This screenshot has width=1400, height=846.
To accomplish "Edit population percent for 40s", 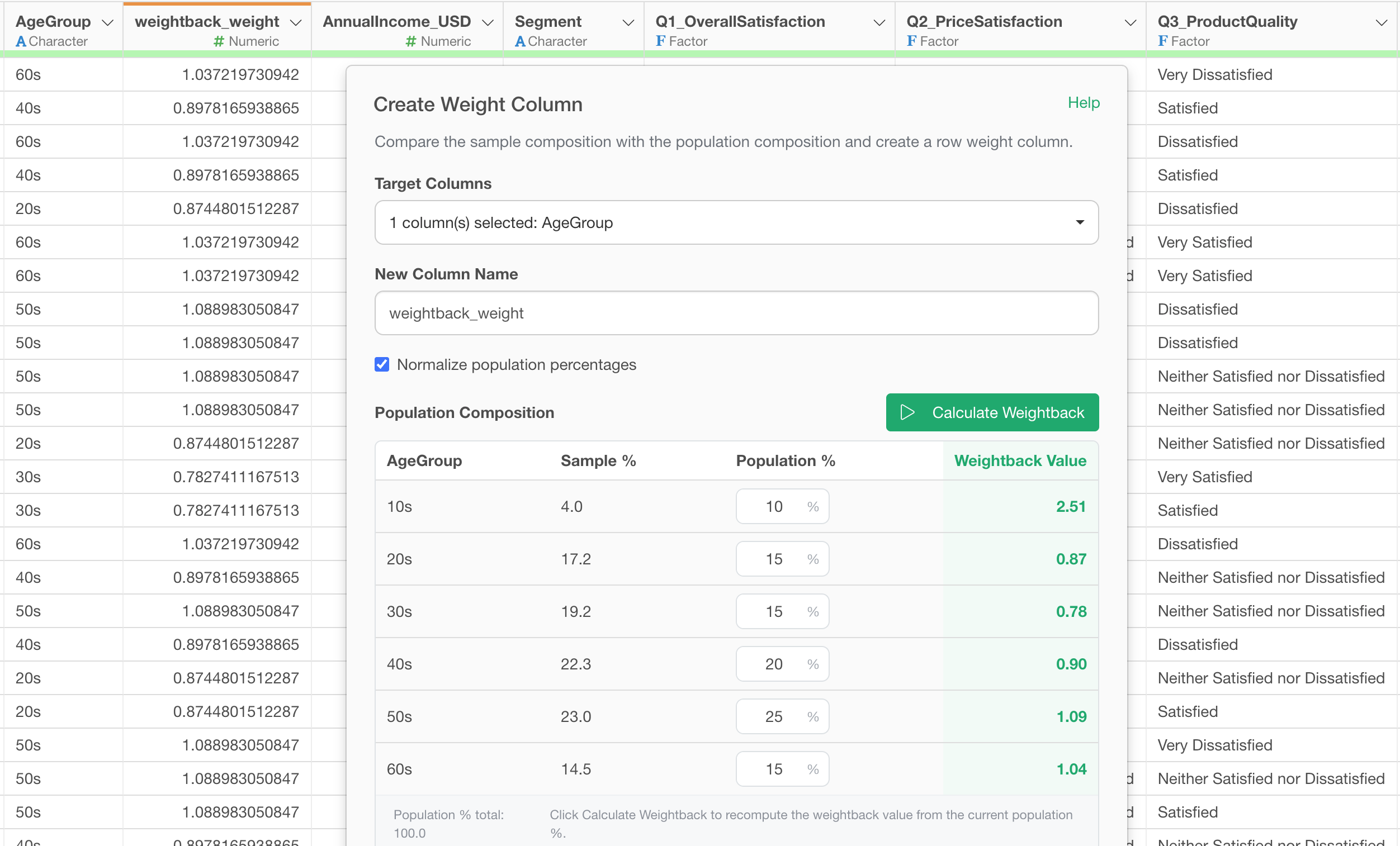I will [782, 664].
